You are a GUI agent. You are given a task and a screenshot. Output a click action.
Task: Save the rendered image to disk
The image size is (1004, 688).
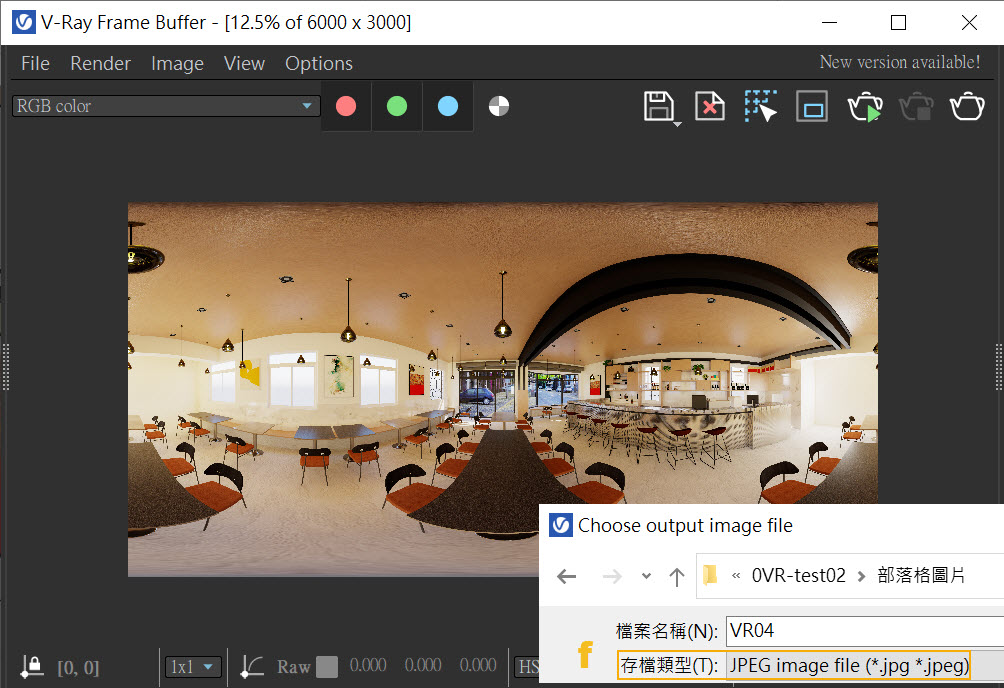click(x=659, y=106)
